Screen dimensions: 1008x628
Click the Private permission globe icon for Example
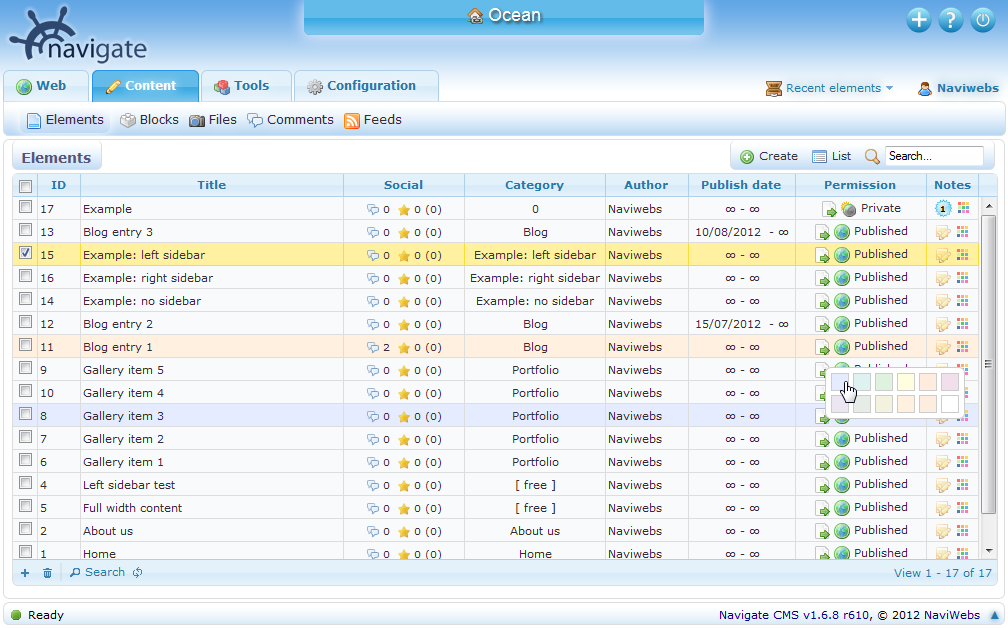point(847,208)
